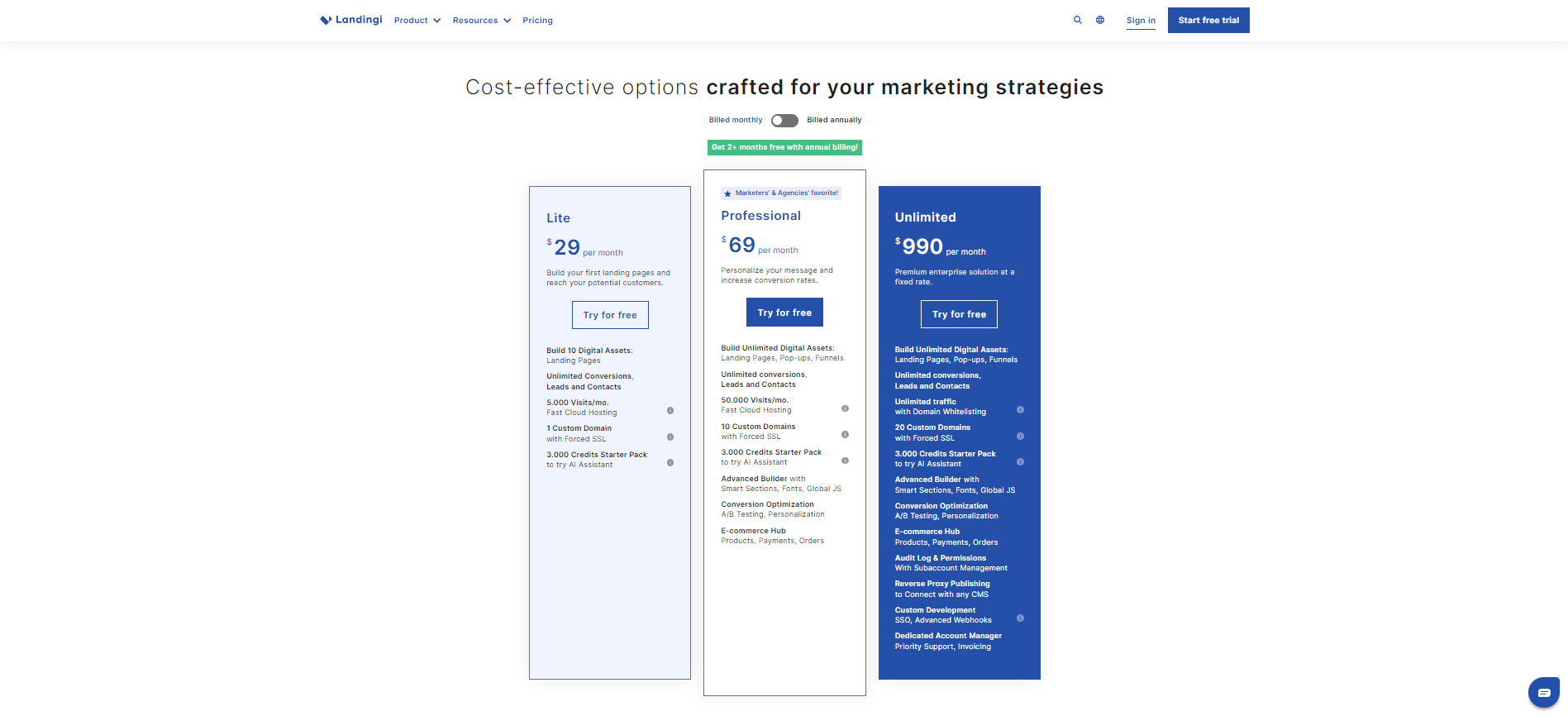Image resolution: width=1568 pixels, height=716 pixels.
Task: Click Unlimited plan Conversion Optimization text
Action: point(946,511)
